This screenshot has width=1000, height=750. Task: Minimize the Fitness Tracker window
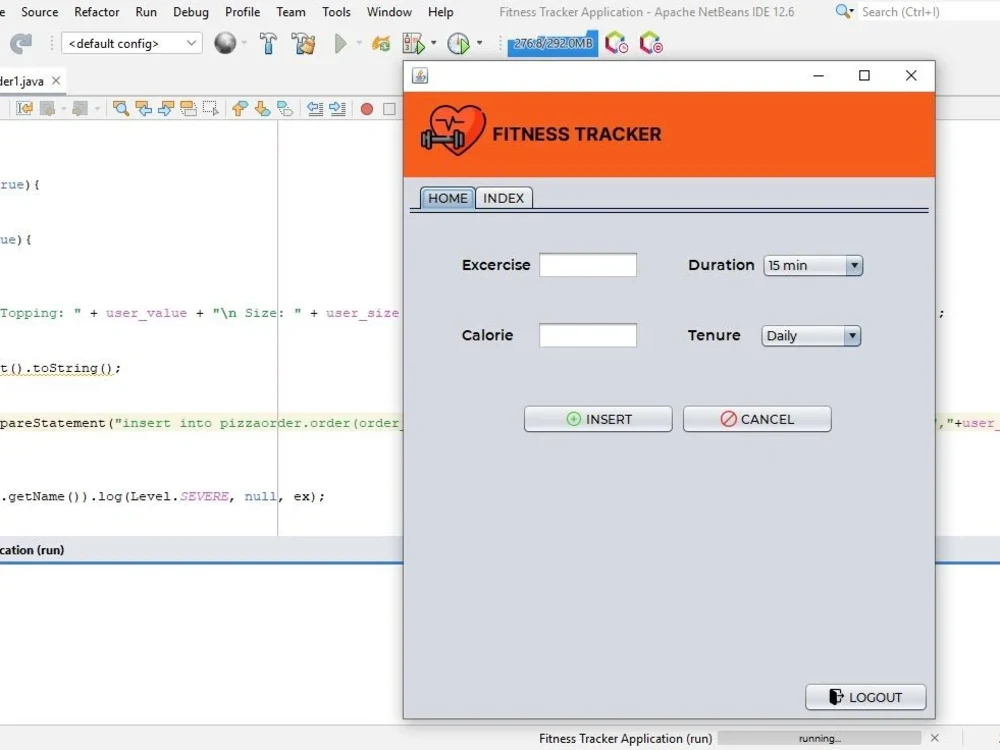coord(819,75)
